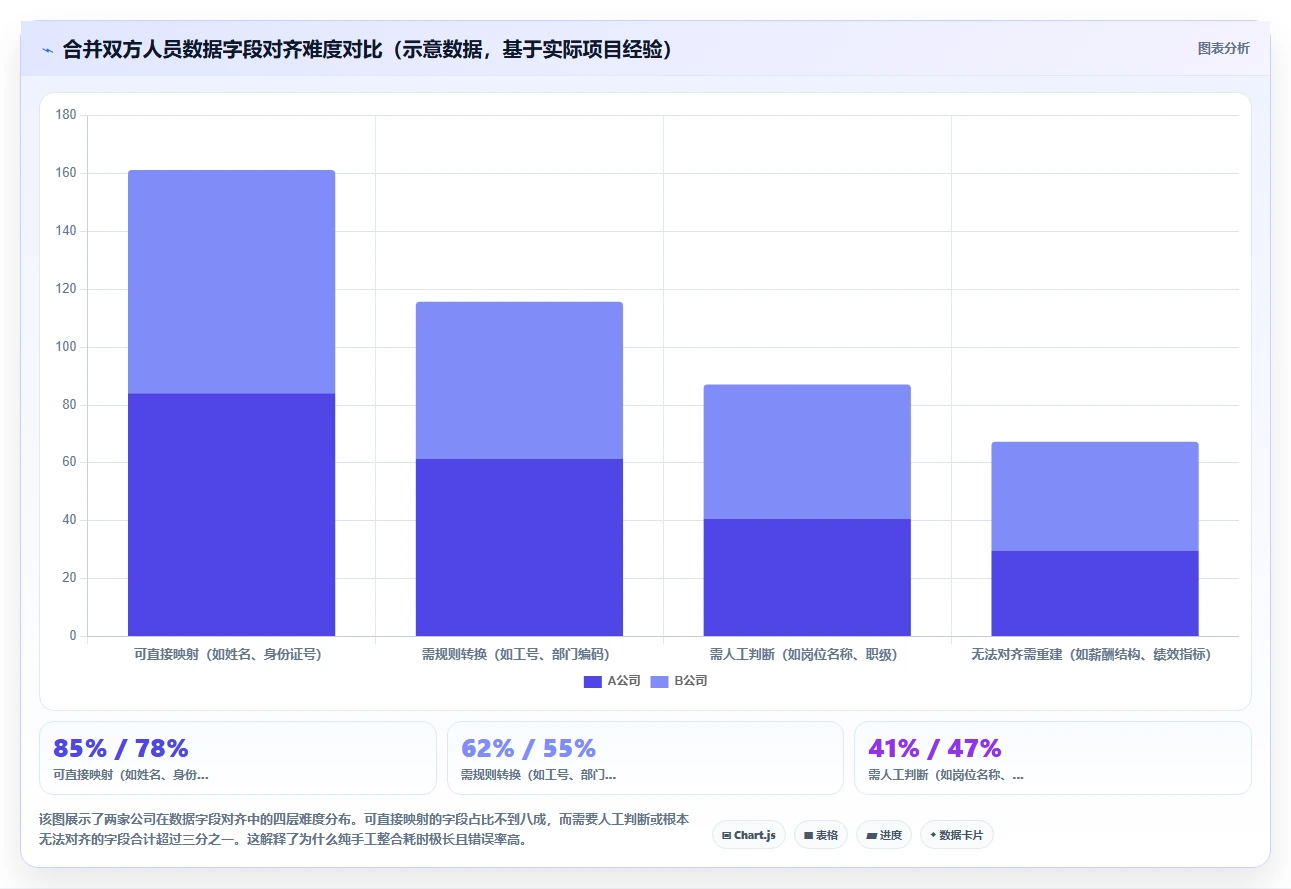Click B公司 bar segment for 无法对齐需重建
Viewport: 1291px width, 889px height.
pos(1095,496)
